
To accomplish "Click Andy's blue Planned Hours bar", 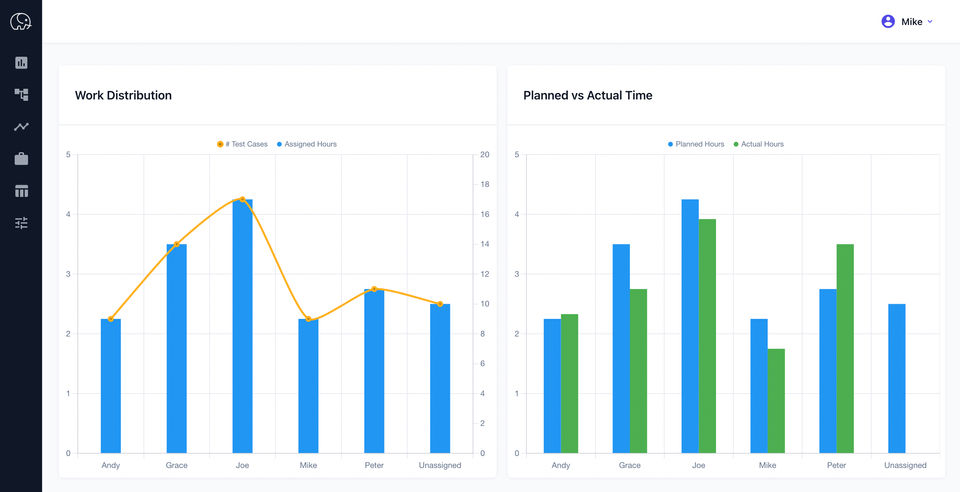I will [552, 386].
